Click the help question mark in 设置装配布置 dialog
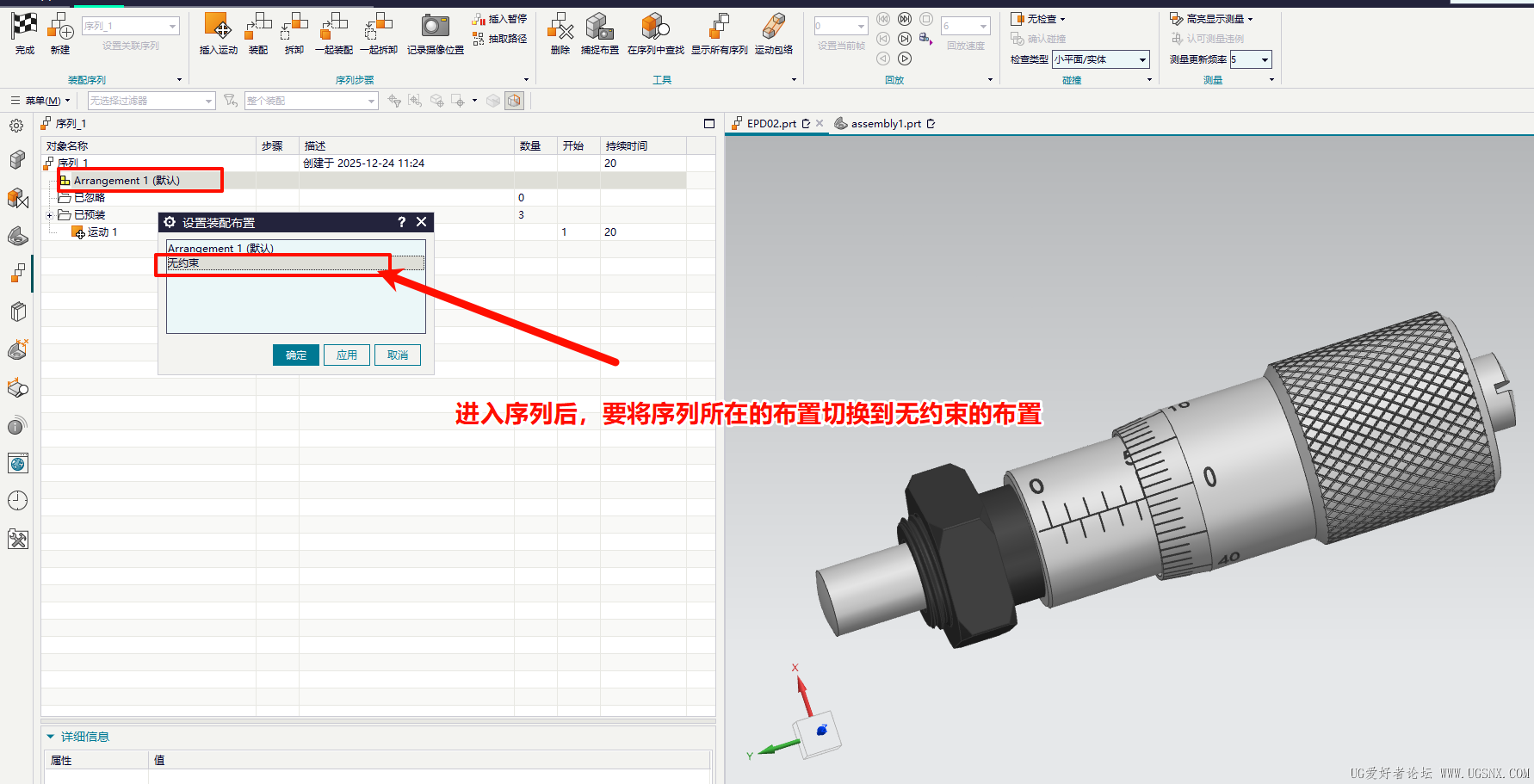 pos(401,222)
